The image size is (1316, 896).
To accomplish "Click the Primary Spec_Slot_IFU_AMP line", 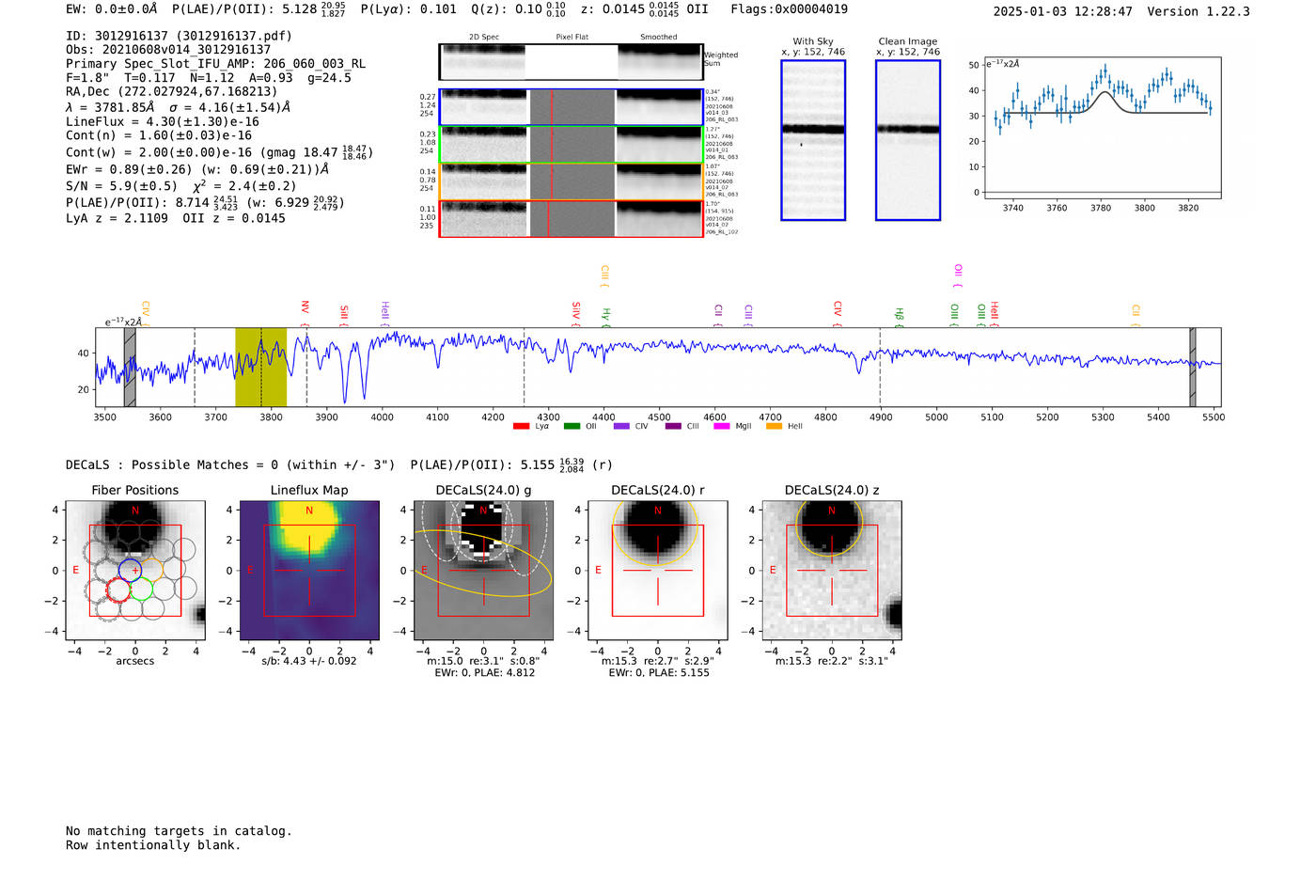I will pyautogui.click(x=216, y=64).
